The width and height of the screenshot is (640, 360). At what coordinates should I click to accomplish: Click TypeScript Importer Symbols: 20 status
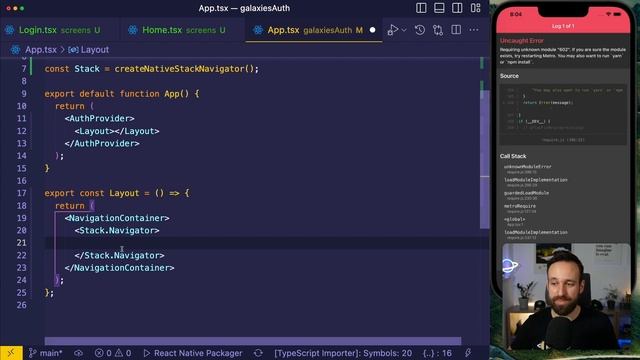[x=343, y=353]
